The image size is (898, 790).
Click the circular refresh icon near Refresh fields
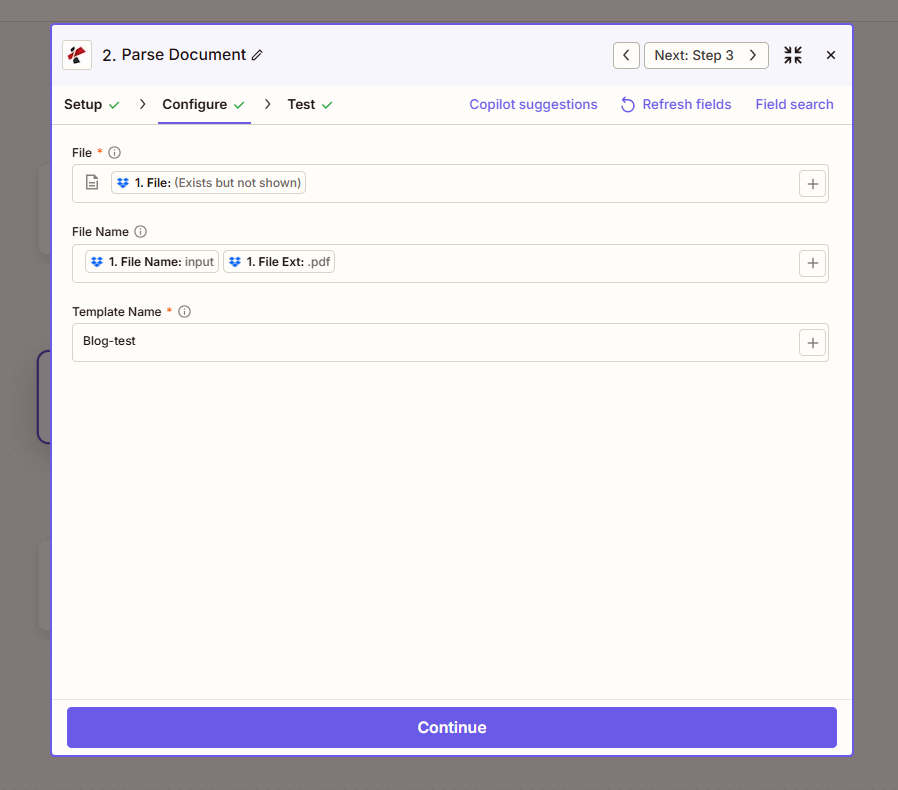(x=627, y=104)
